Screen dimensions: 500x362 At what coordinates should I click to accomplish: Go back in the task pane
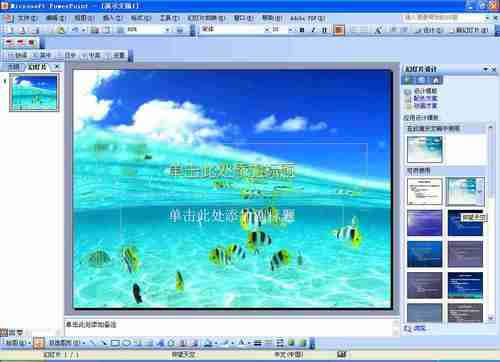tap(408, 80)
